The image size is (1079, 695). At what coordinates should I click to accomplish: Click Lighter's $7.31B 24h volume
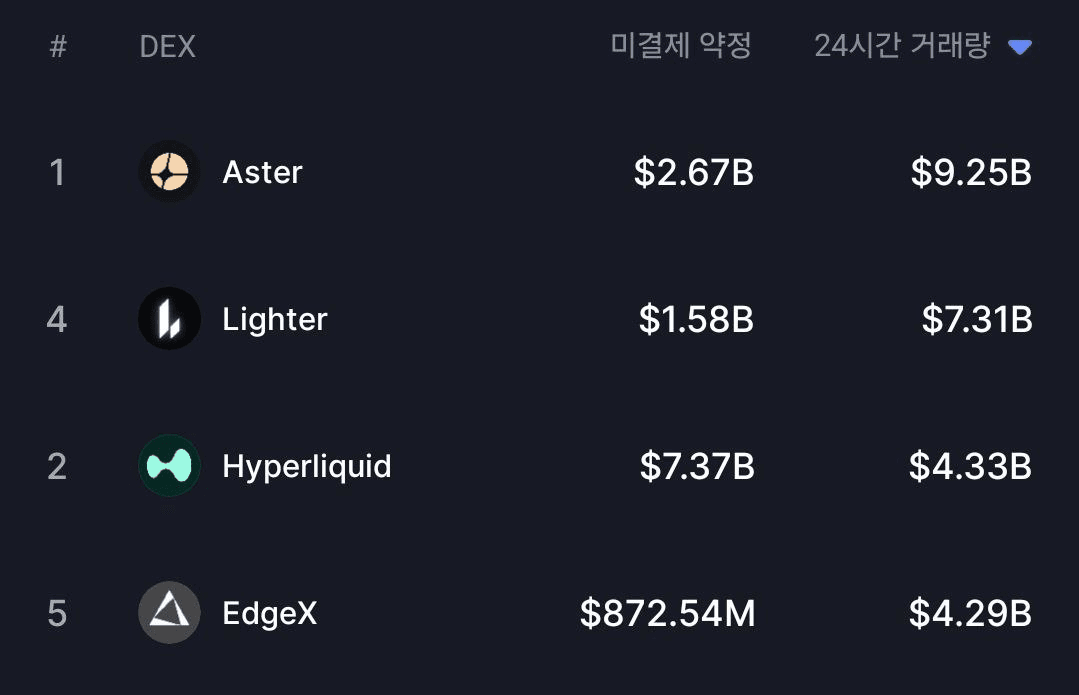976,319
